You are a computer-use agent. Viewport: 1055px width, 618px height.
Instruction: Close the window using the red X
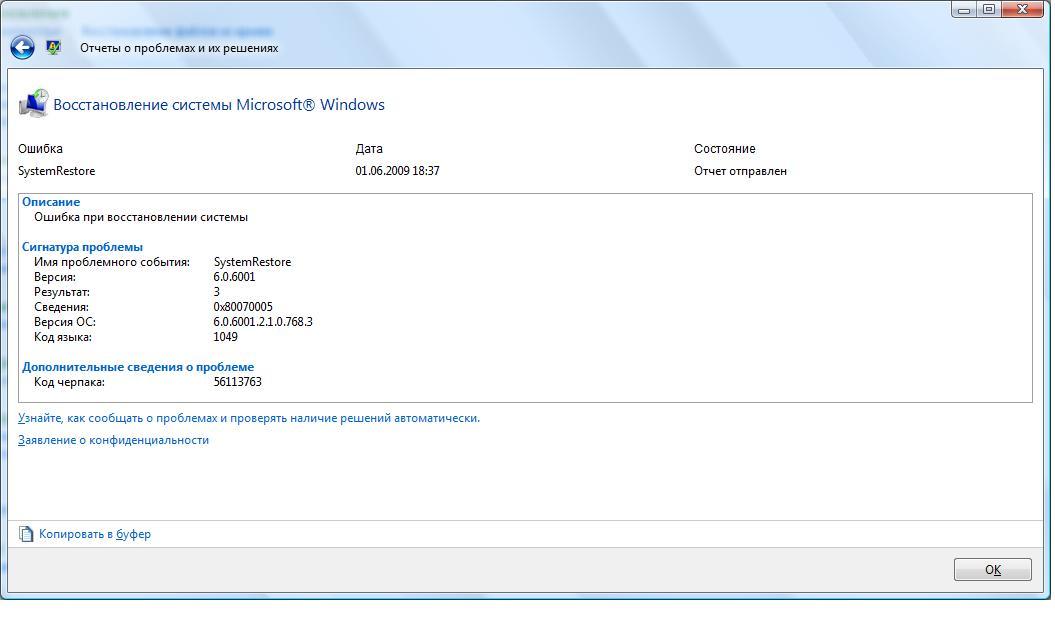coord(1022,10)
